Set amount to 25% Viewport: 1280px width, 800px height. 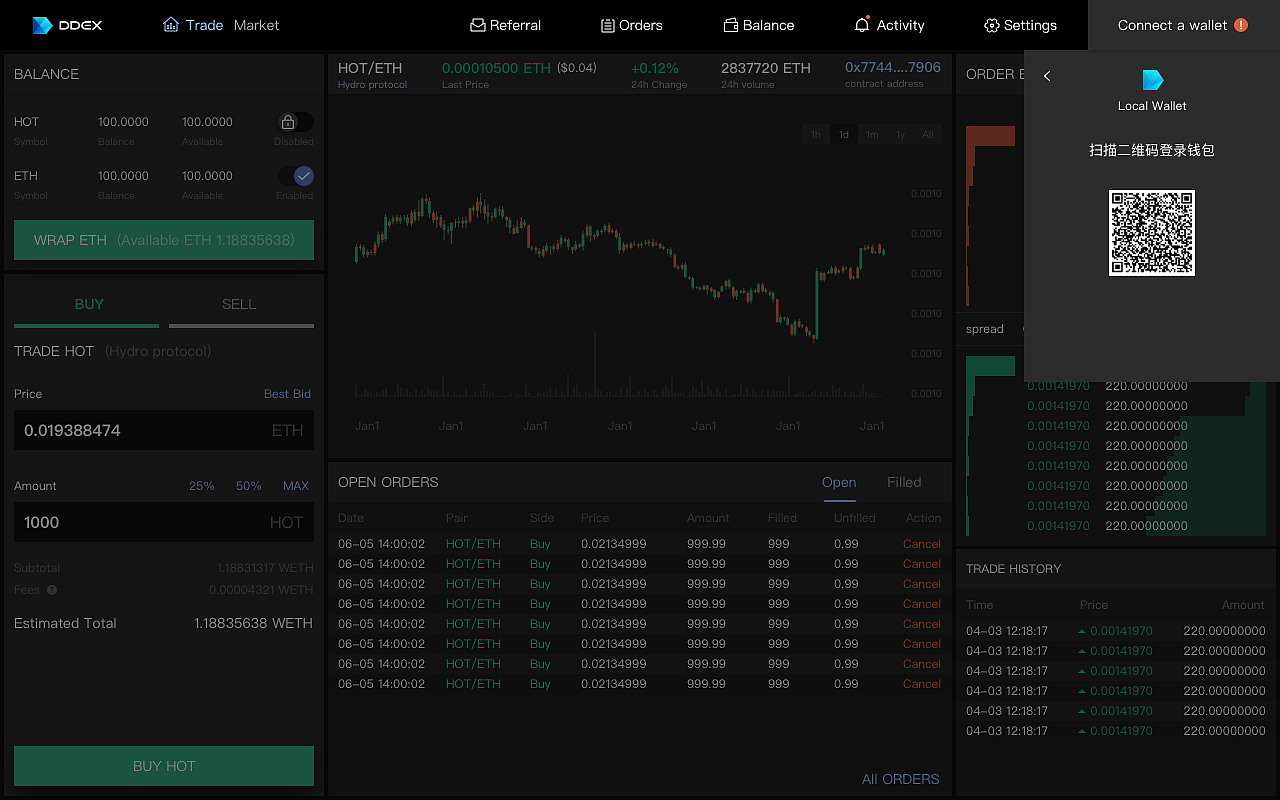202,486
